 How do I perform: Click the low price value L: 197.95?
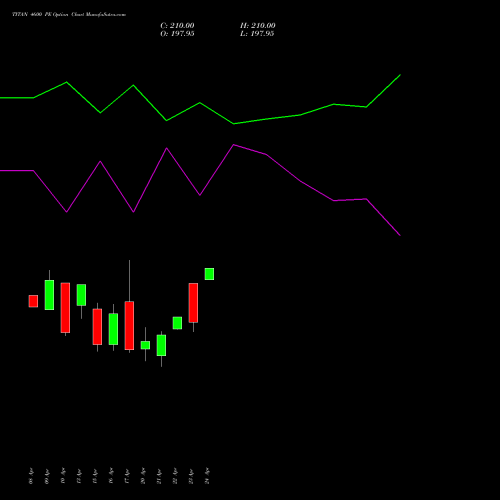[257, 34]
